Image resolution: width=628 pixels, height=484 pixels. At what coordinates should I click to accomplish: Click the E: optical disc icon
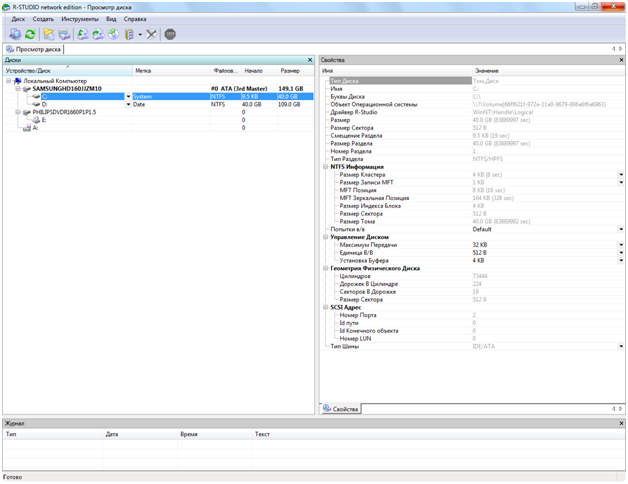pyautogui.click(x=36, y=120)
